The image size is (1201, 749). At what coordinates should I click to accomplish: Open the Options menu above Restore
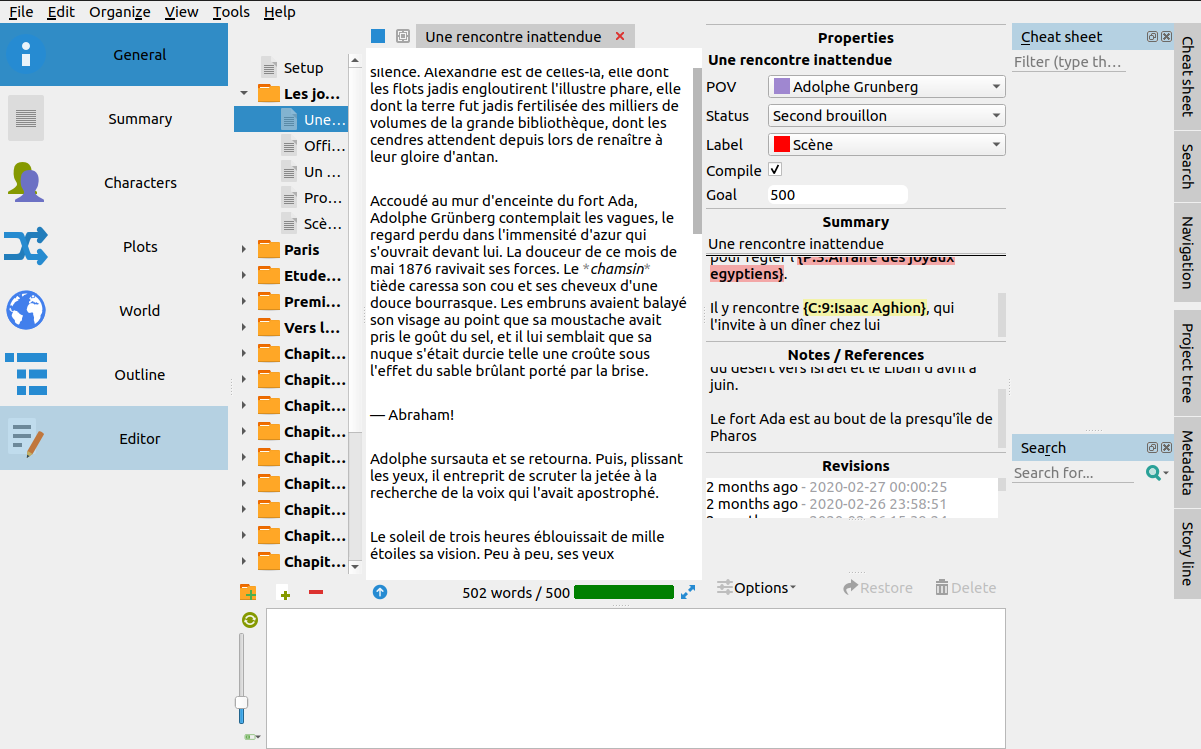pos(756,587)
